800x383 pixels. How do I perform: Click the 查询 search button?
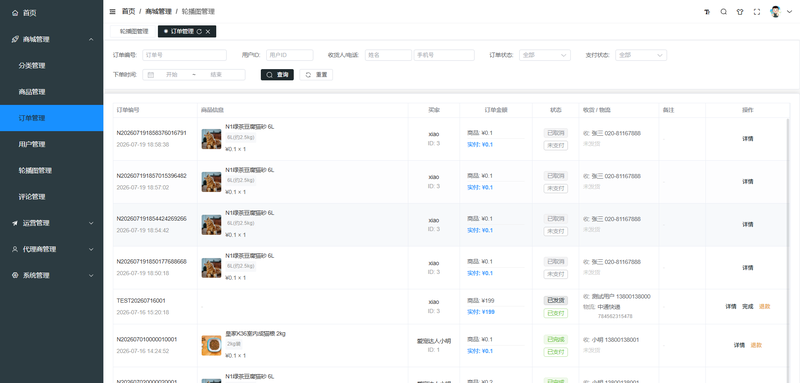click(x=277, y=74)
